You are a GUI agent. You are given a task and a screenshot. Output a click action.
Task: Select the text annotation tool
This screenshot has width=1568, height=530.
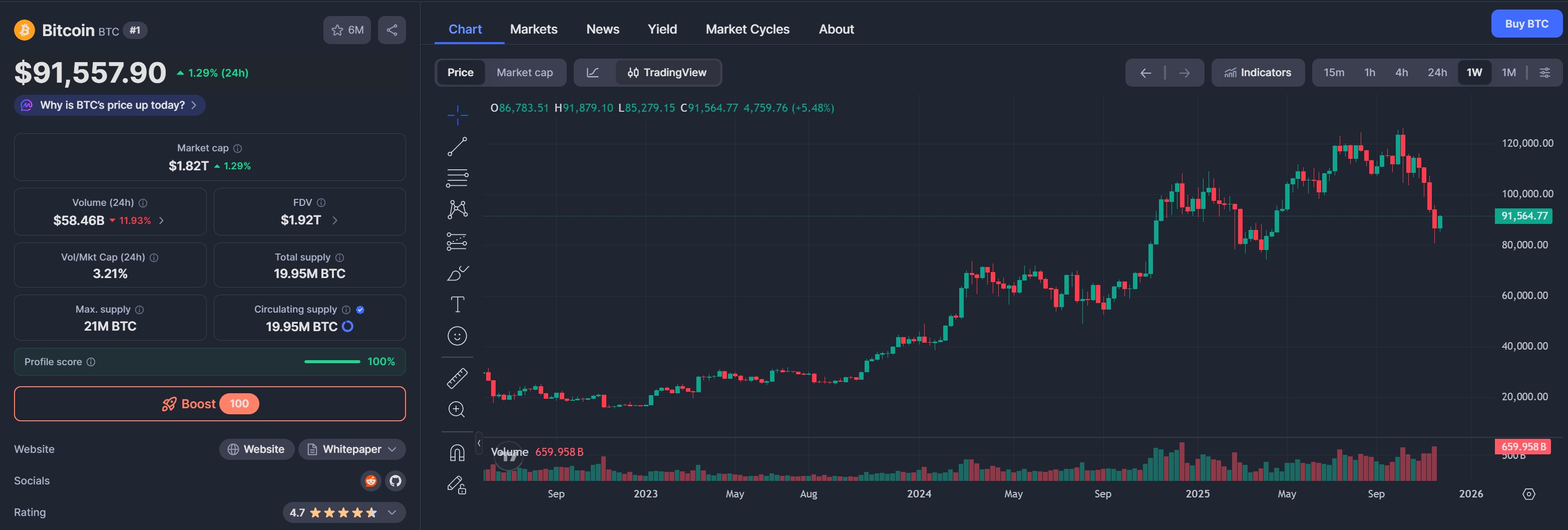[x=457, y=305]
